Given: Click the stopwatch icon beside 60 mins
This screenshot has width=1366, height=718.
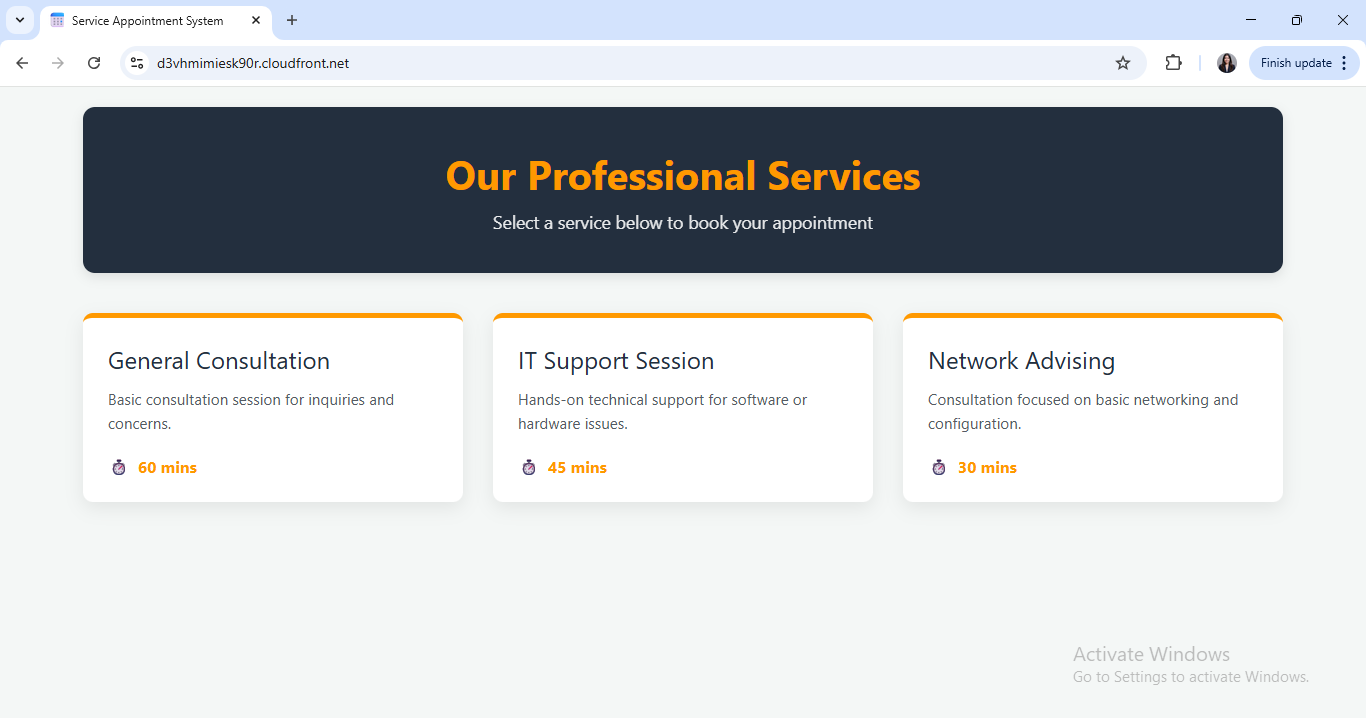Looking at the screenshot, I should (x=119, y=468).
